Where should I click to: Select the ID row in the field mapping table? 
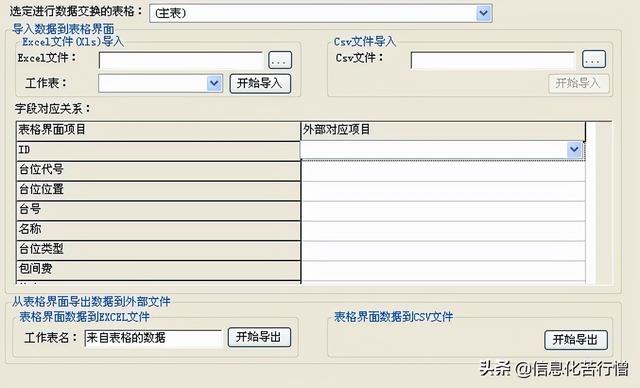click(158, 151)
